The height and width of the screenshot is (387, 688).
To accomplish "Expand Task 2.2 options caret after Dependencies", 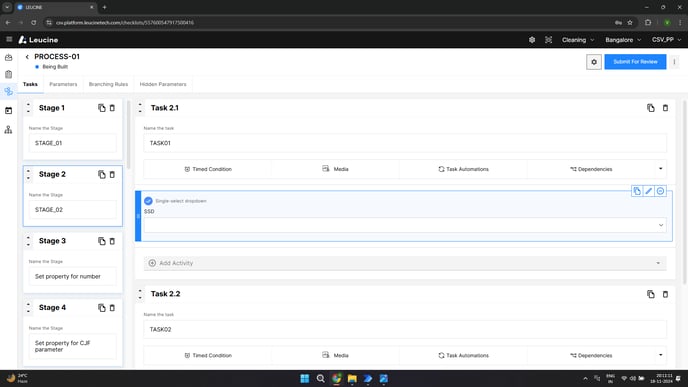I will [x=660, y=355].
